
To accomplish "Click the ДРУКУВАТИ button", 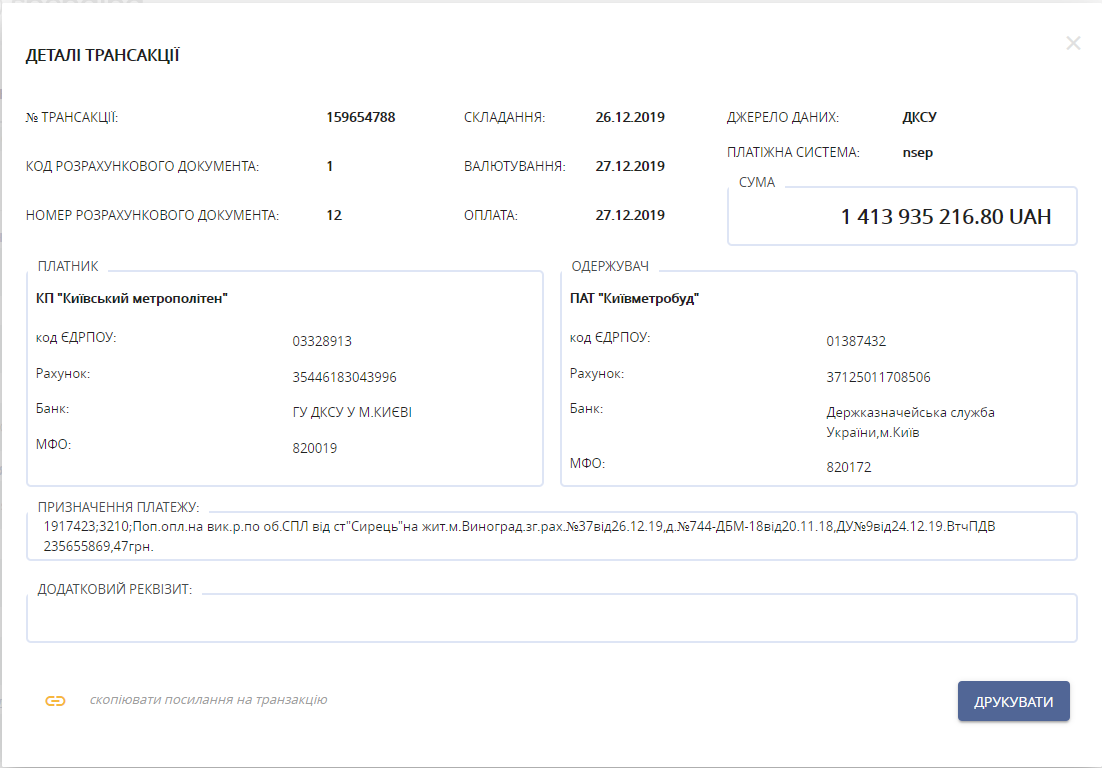I will pos(1013,701).
